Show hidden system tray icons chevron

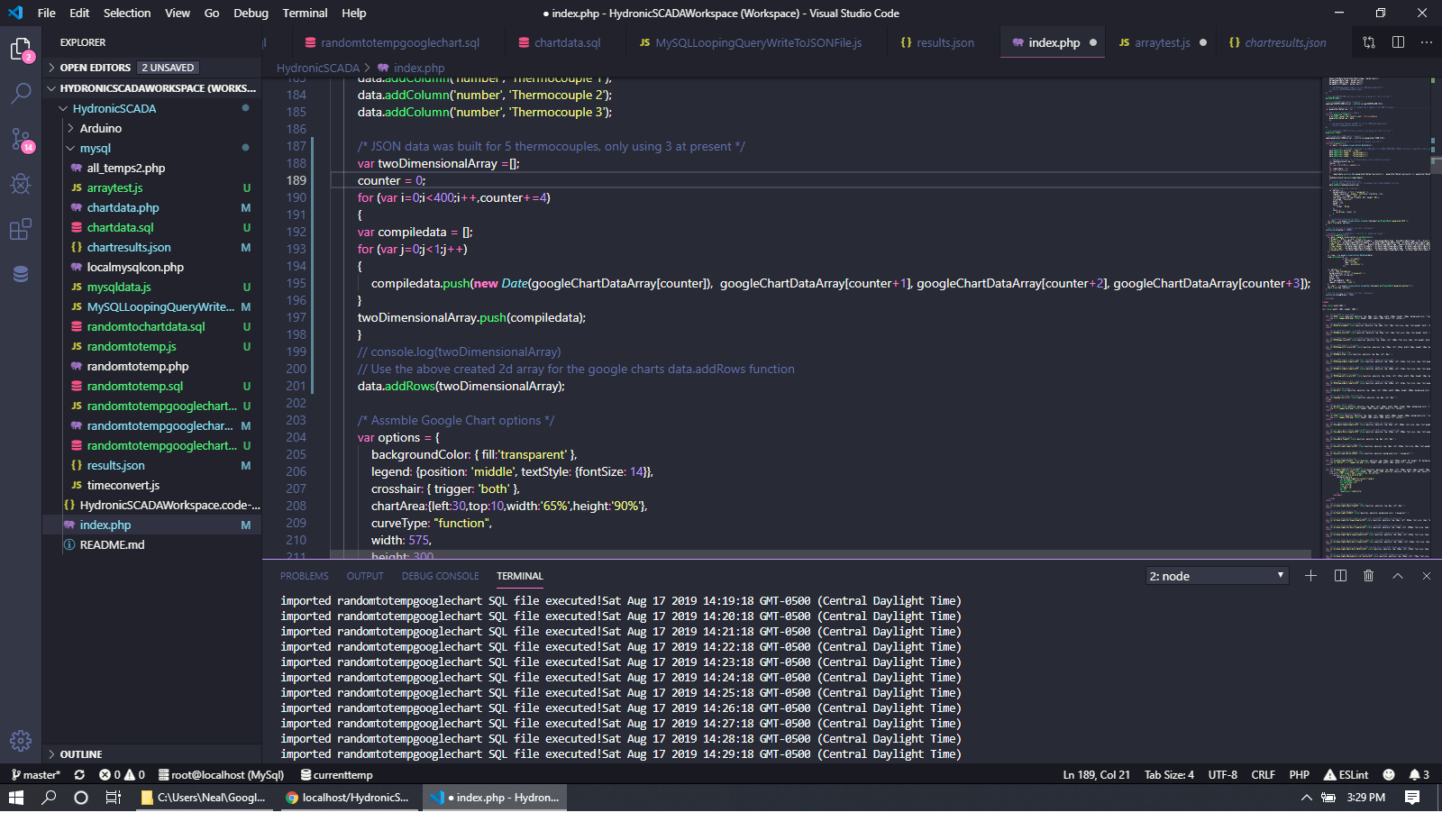[1306, 798]
